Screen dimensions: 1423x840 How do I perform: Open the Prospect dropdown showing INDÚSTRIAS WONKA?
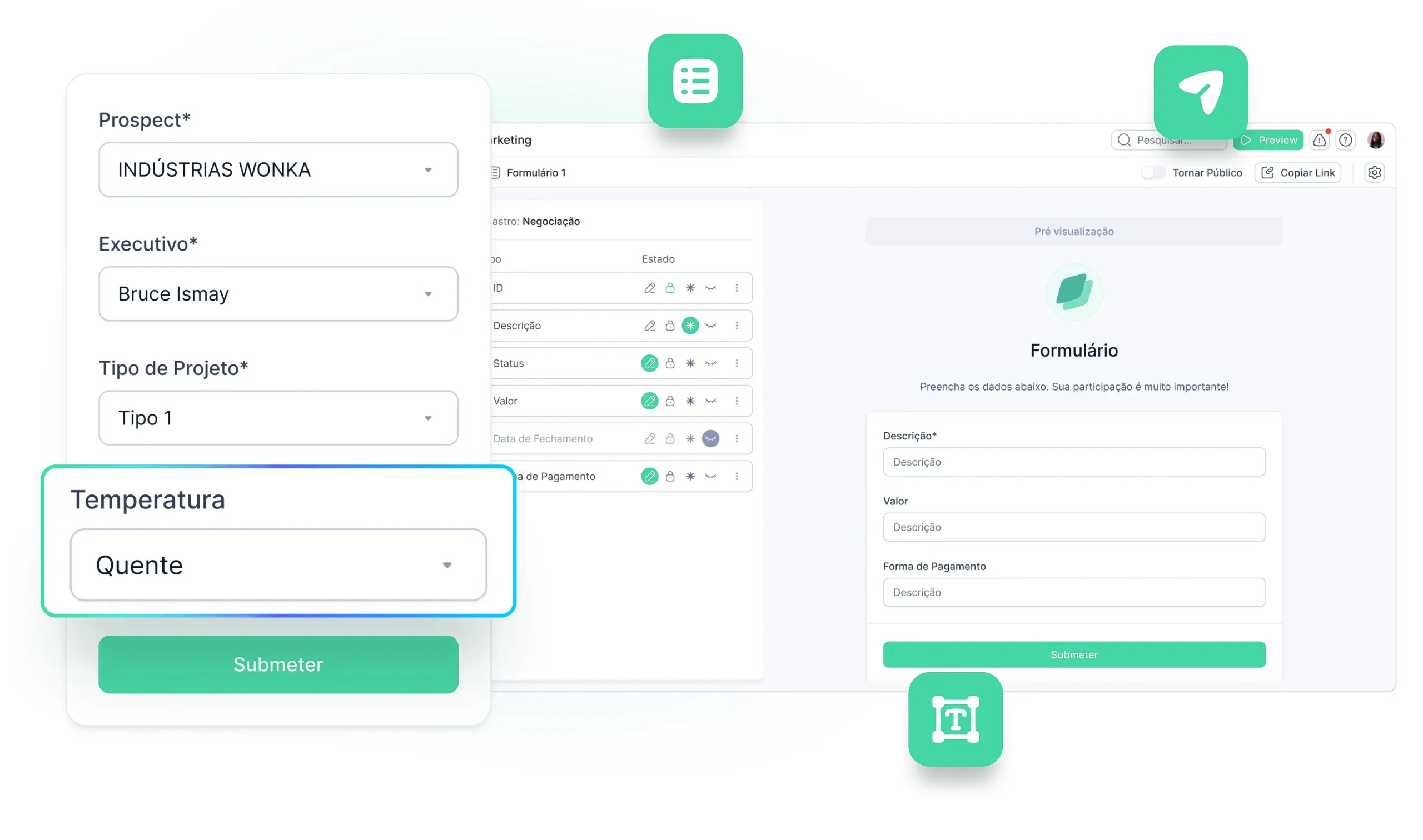tap(278, 170)
